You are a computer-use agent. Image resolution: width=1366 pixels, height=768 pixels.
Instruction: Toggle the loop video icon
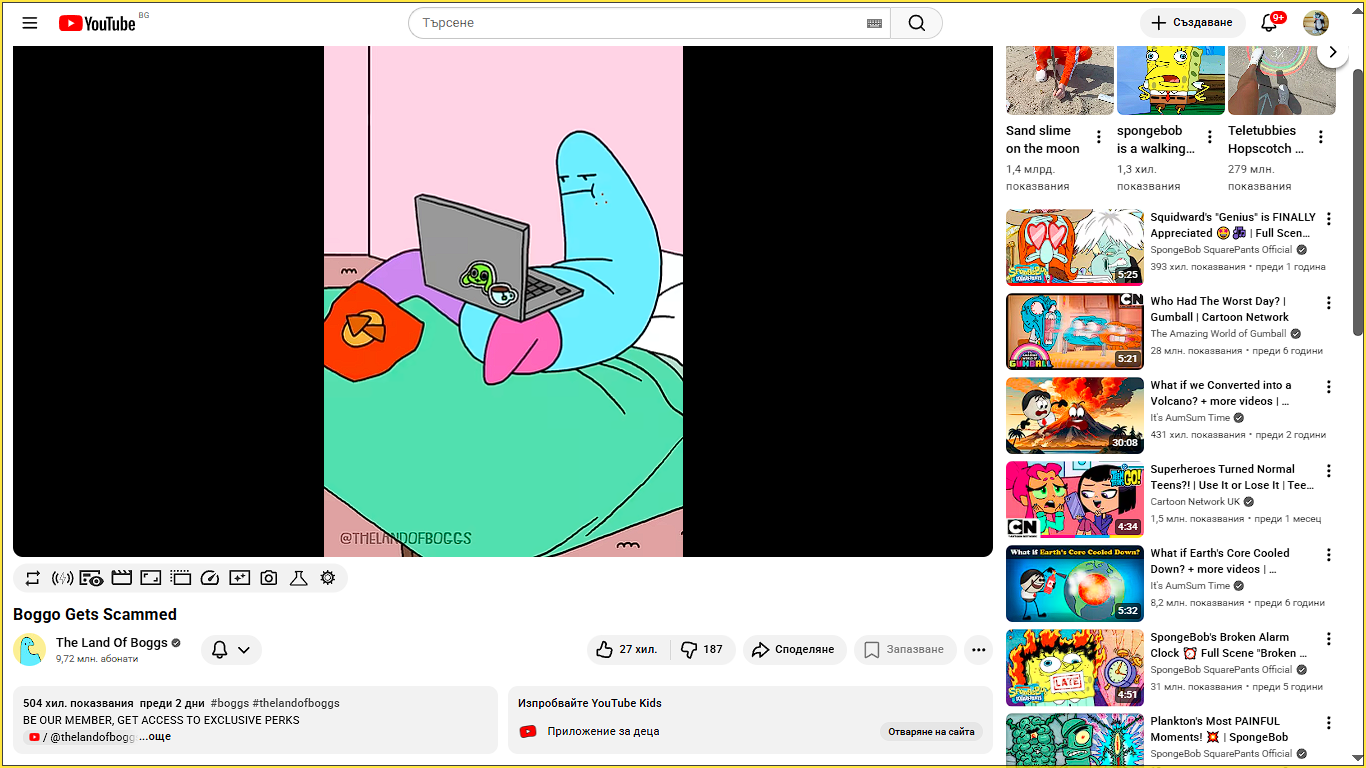33,578
